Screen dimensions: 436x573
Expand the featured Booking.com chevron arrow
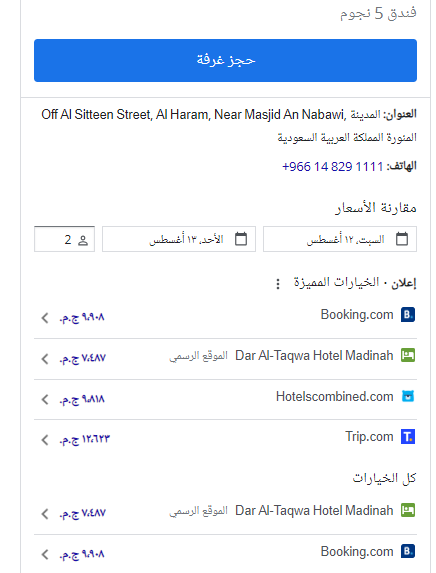coord(45,318)
